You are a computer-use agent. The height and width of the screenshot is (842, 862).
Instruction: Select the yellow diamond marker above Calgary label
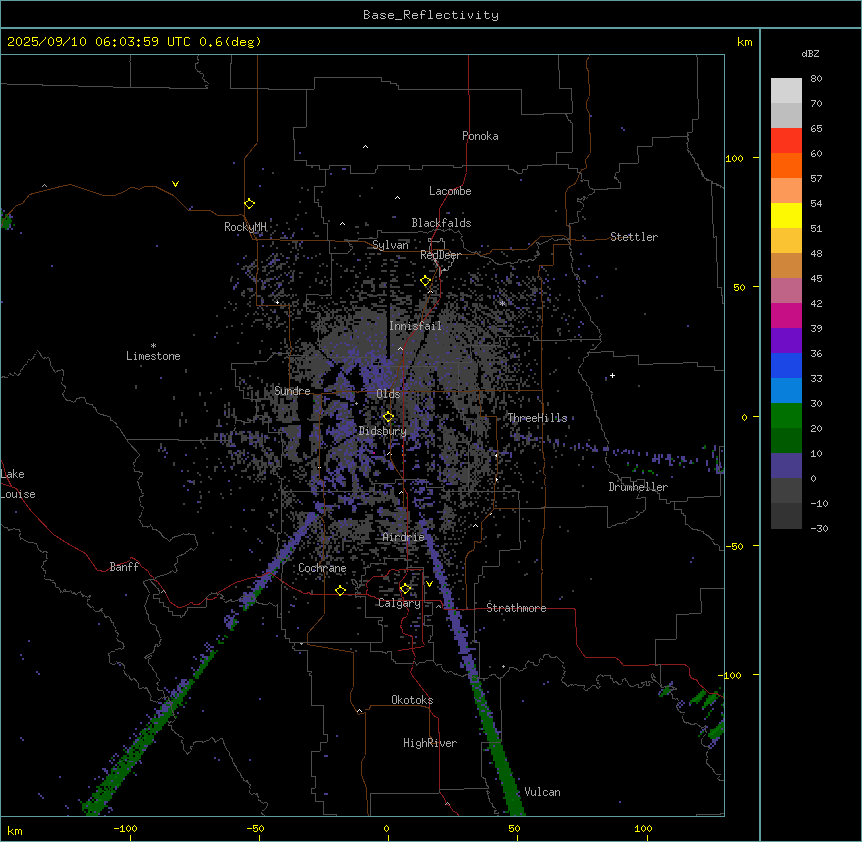click(405, 589)
